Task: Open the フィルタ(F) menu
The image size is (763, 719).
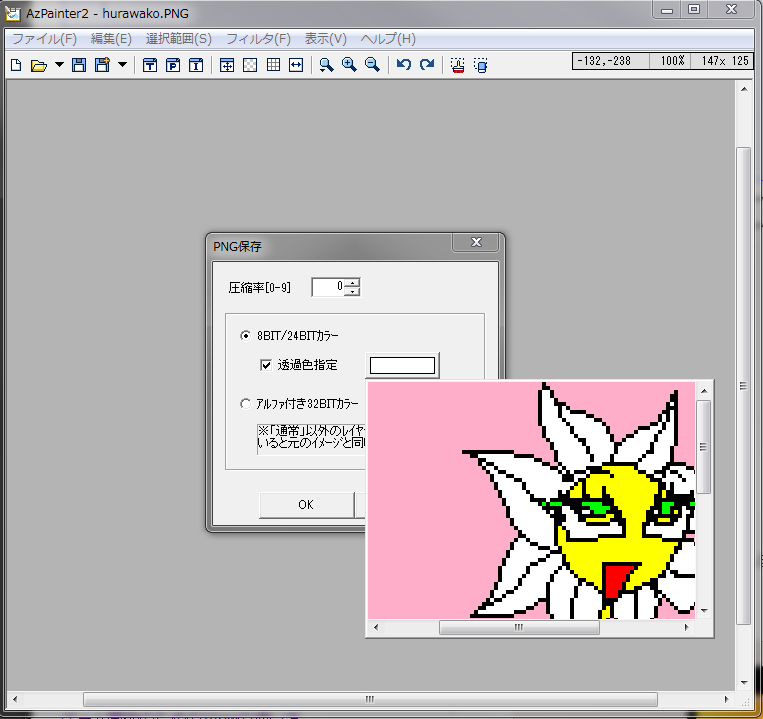Action: pos(258,39)
